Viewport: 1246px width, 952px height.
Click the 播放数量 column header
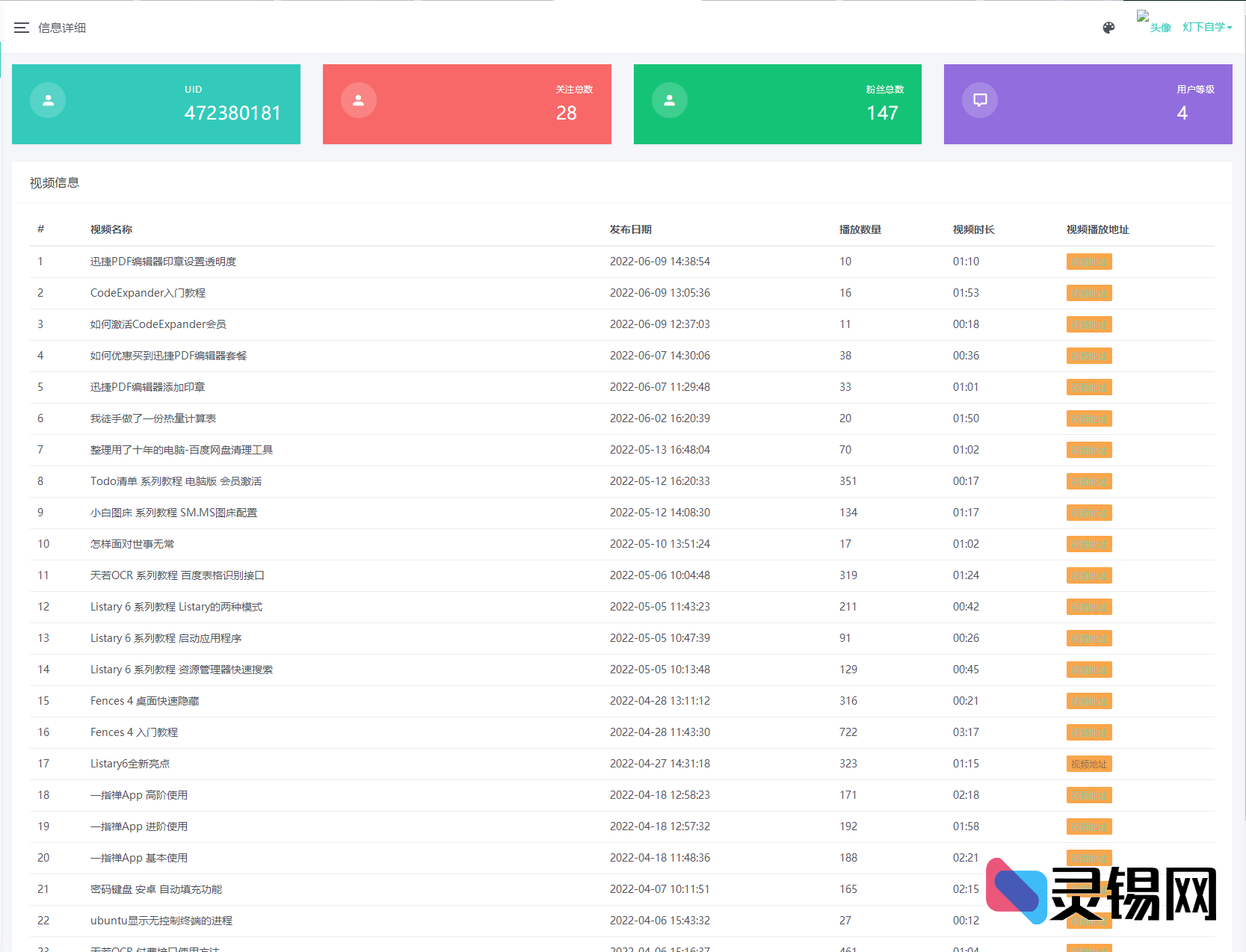(860, 229)
